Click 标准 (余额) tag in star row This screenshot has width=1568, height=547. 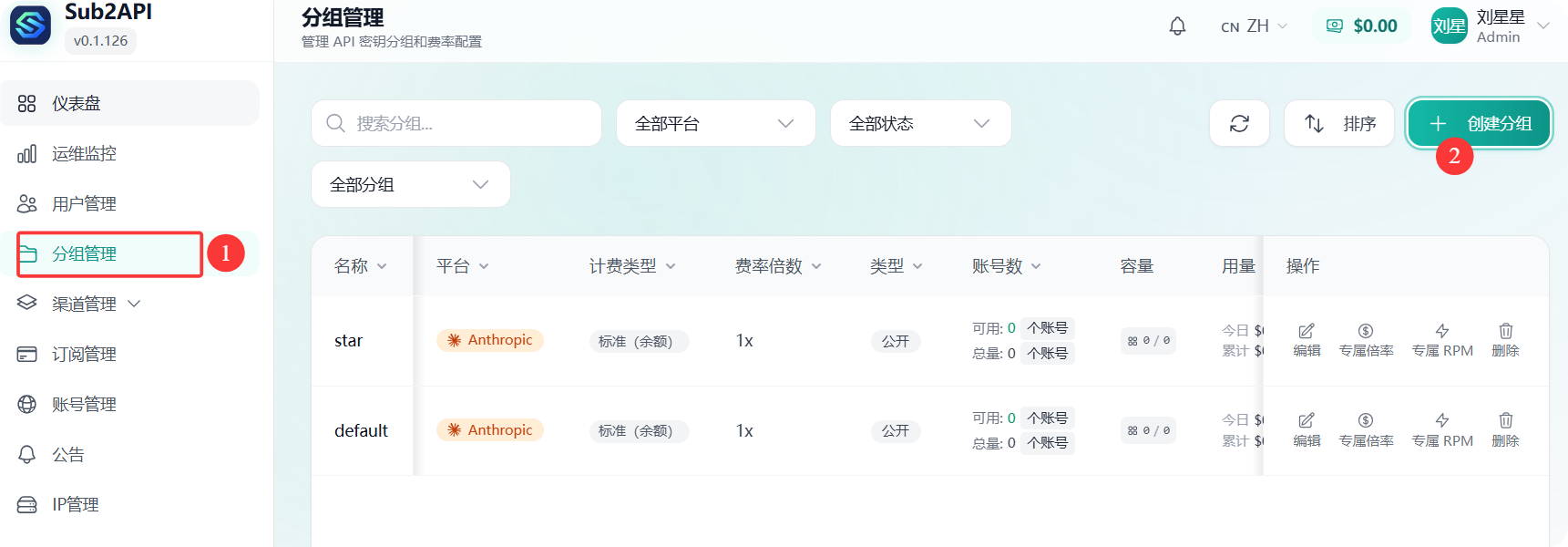[639, 341]
